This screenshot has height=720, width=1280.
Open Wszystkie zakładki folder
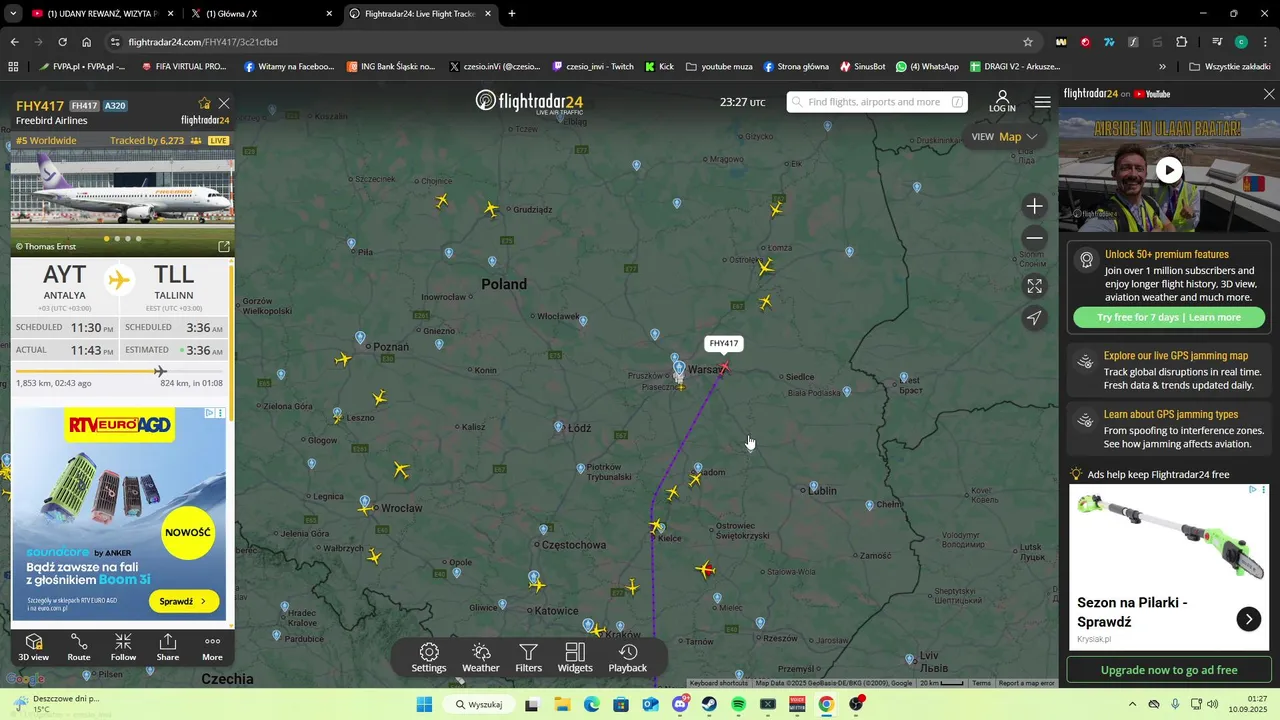point(1229,67)
